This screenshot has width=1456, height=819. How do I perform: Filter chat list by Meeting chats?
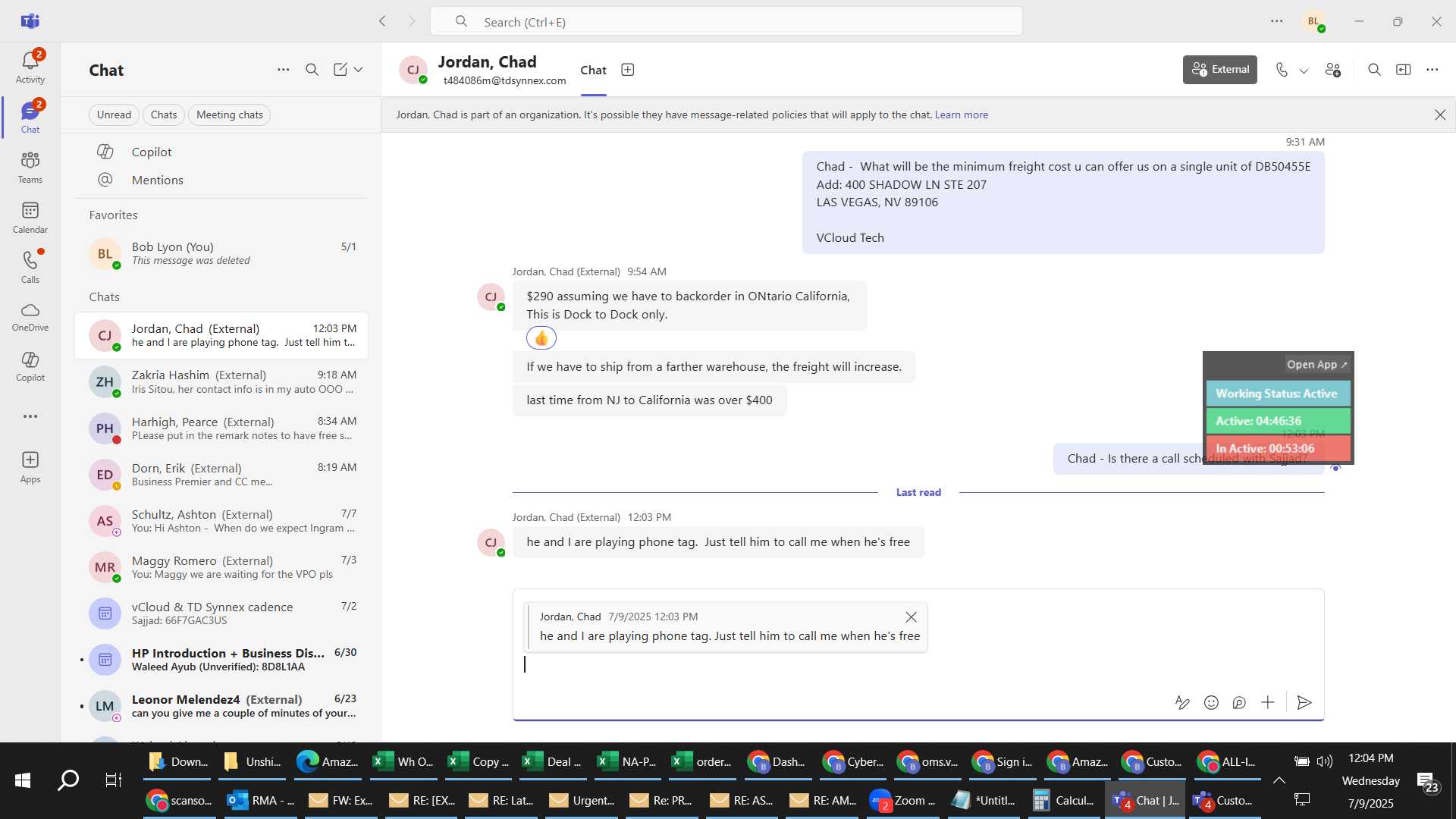point(230,115)
